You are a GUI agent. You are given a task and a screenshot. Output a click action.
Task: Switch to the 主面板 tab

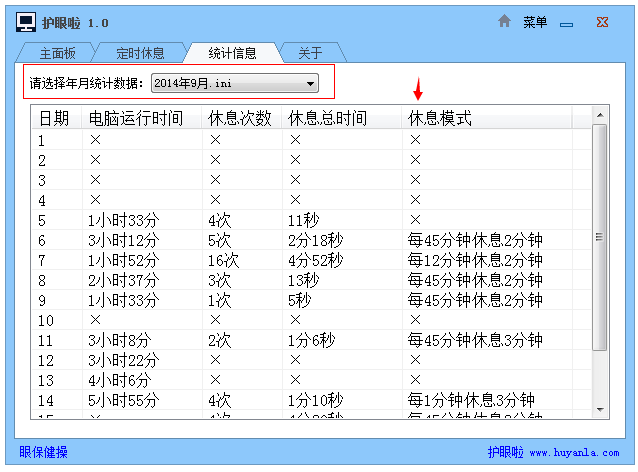coord(57,53)
